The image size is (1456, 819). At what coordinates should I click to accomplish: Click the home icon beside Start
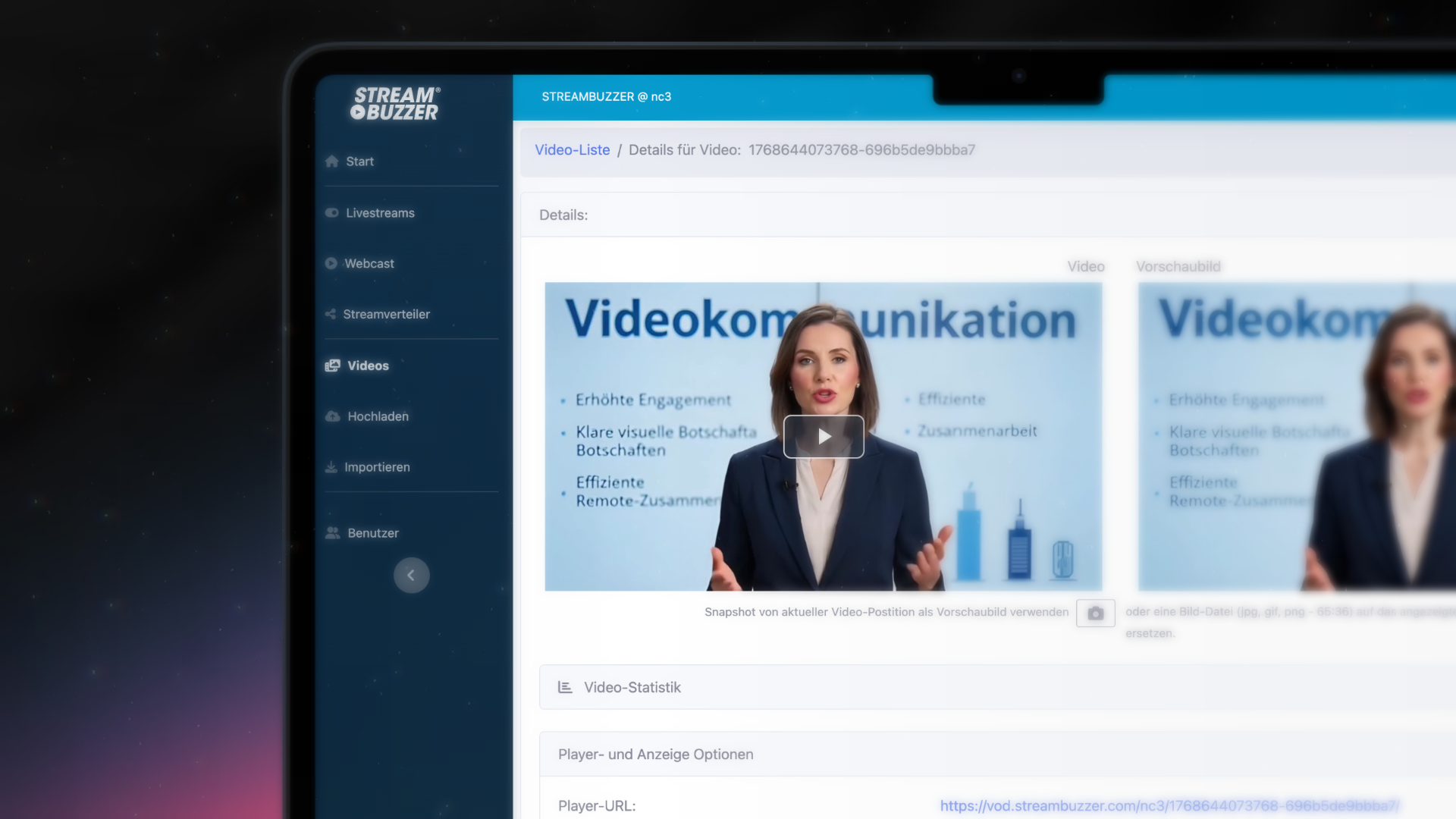tap(332, 162)
